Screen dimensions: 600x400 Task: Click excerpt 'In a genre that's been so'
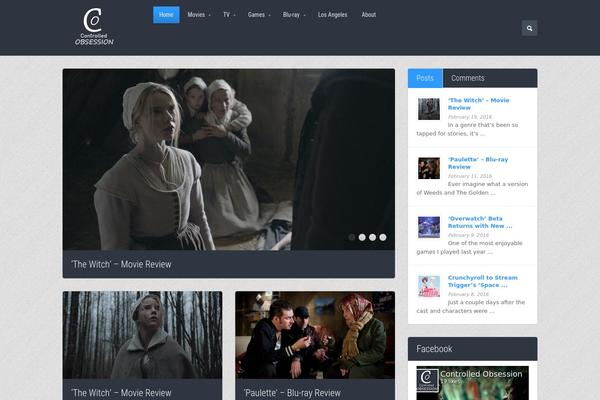coord(483,125)
